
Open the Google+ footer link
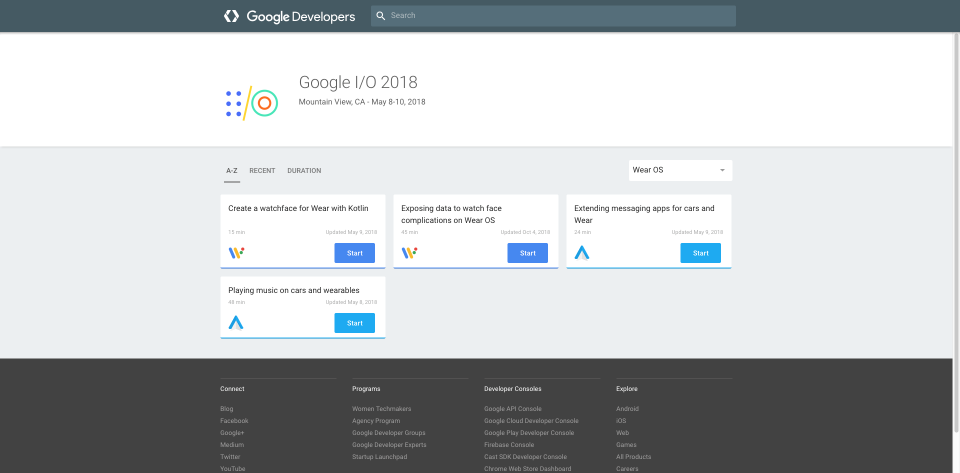pos(232,433)
